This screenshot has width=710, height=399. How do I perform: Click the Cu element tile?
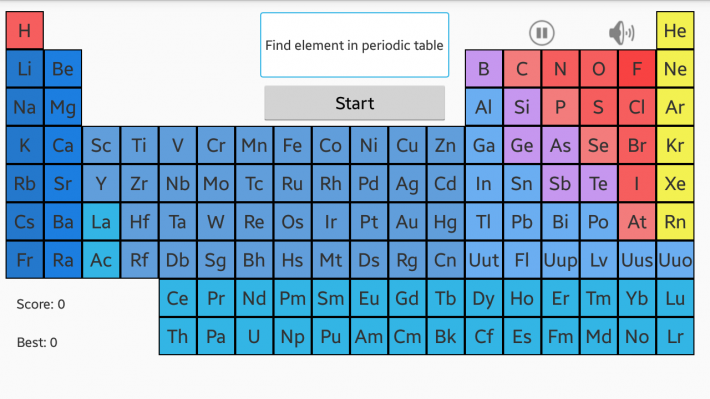[407, 145]
